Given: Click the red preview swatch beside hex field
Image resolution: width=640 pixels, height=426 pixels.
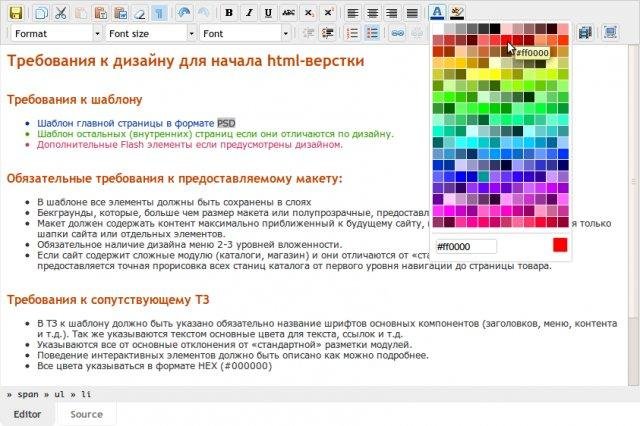Looking at the screenshot, I should [560, 245].
